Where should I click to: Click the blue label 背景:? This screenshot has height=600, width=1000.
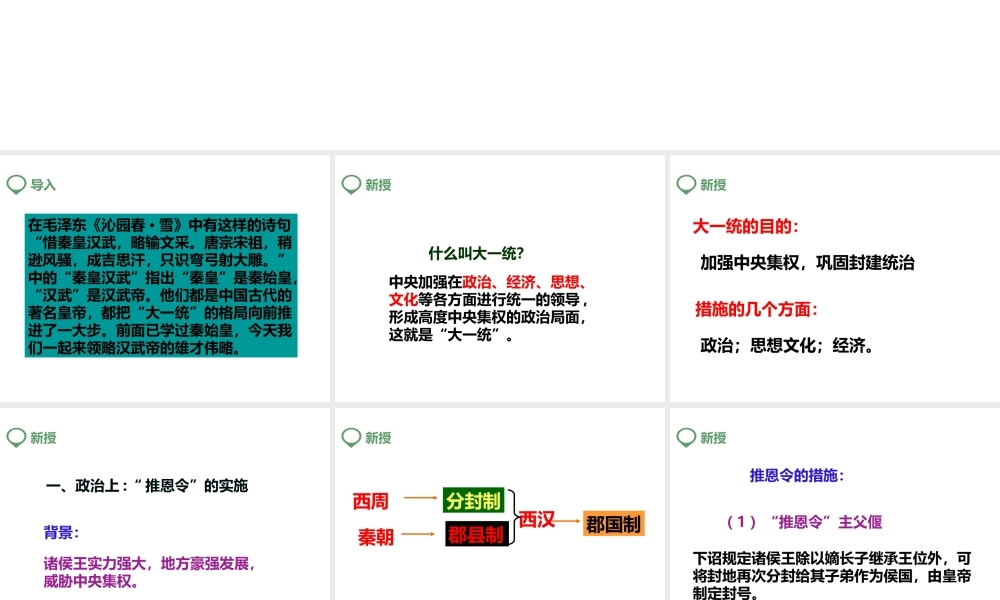[x=61, y=532]
